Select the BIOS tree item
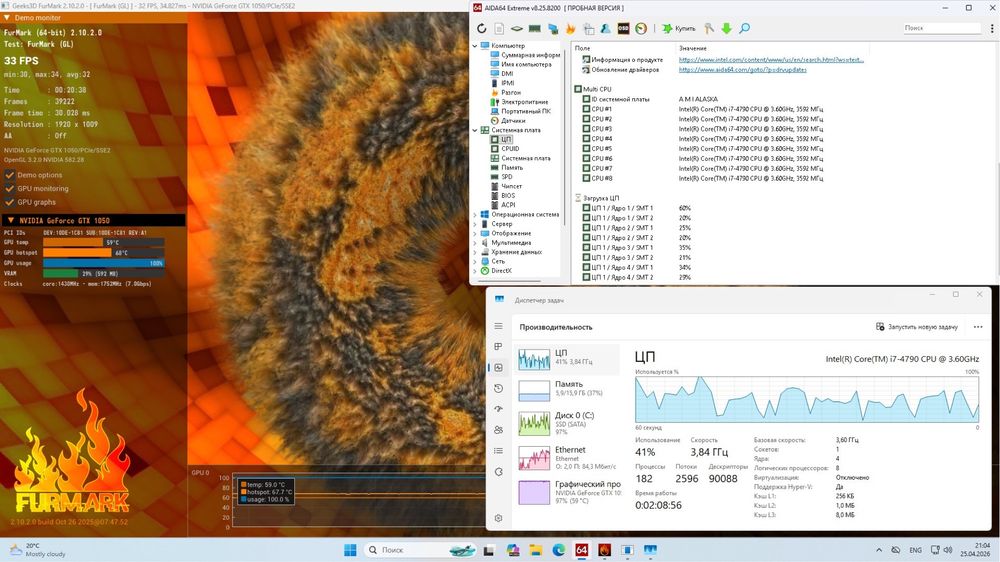Screen dimensions: 1000x562 click(x=503, y=196)
